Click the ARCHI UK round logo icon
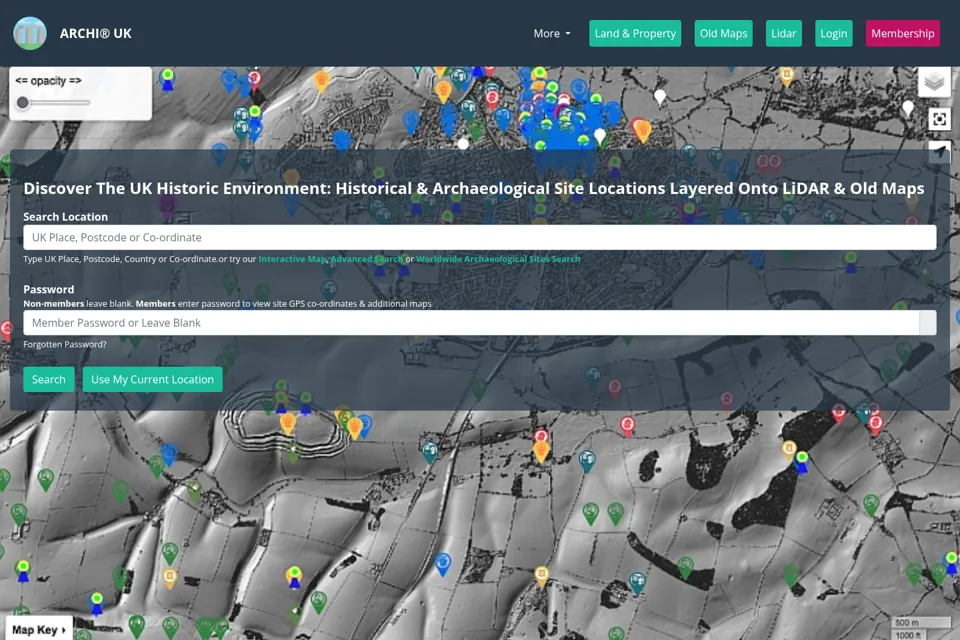Viewport: 960px width, 640px height. (30, 33)
